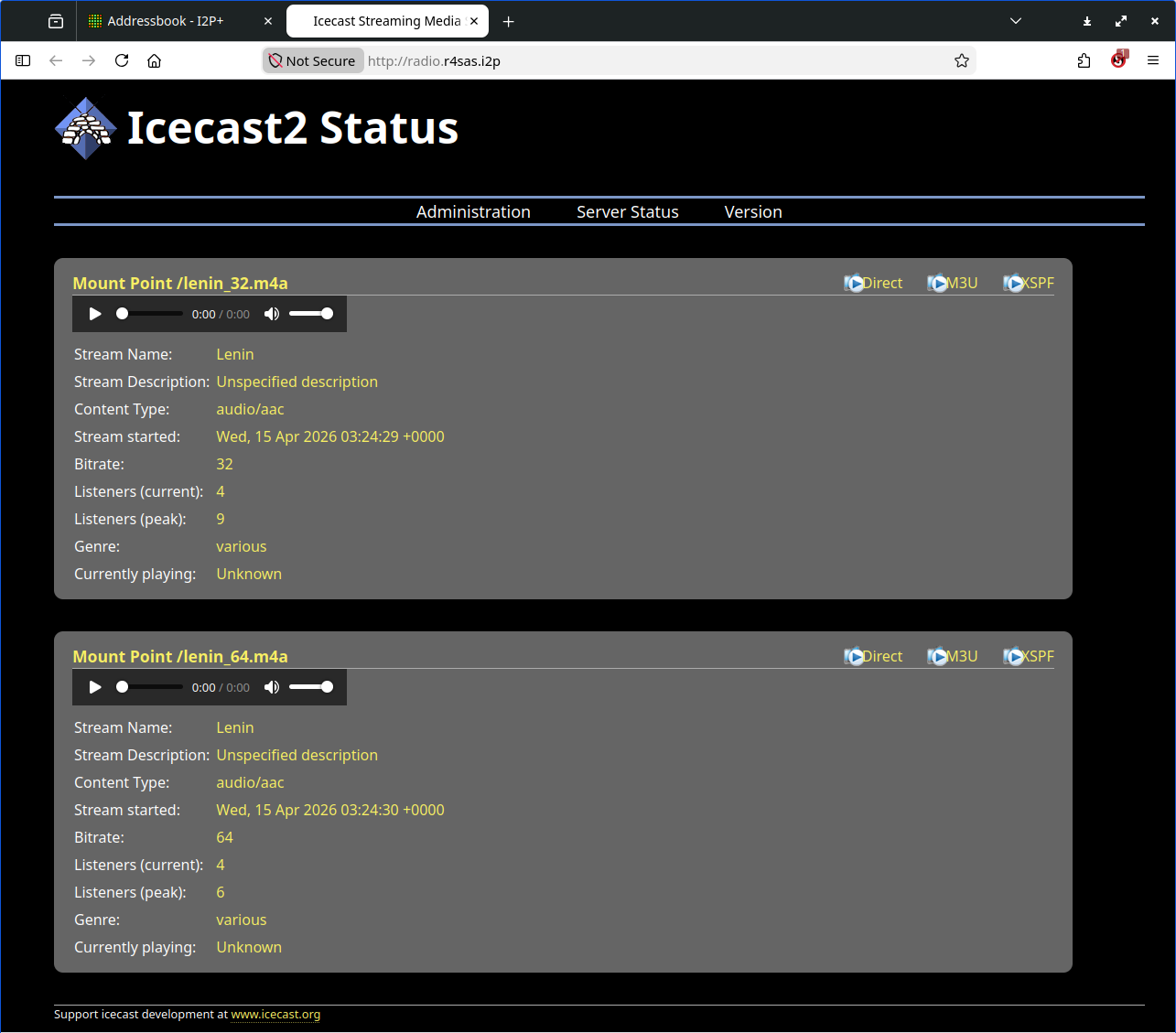Reload the current page
This screenshot has height=1033, width=1176.
pyautogui.click(x=122, y=60)
